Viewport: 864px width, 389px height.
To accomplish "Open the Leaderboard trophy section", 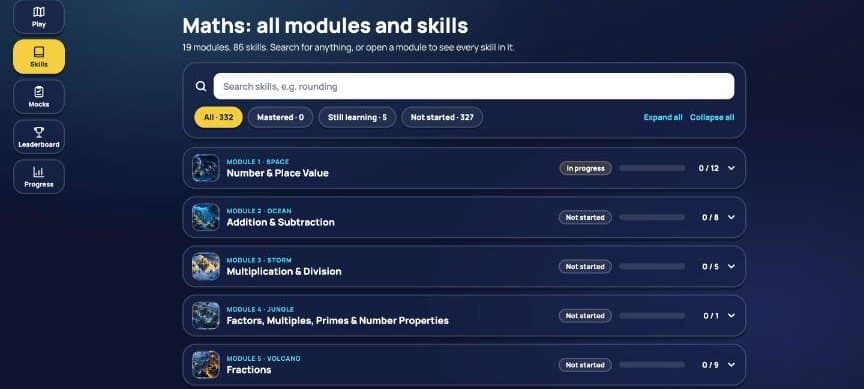I will (39, 137).
